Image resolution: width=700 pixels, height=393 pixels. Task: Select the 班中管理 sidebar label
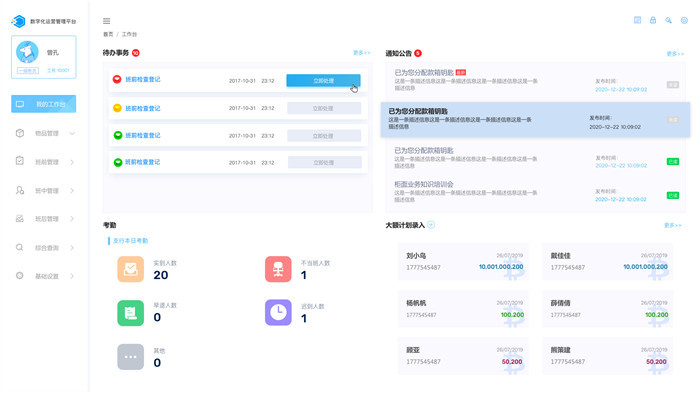point(47,191)
